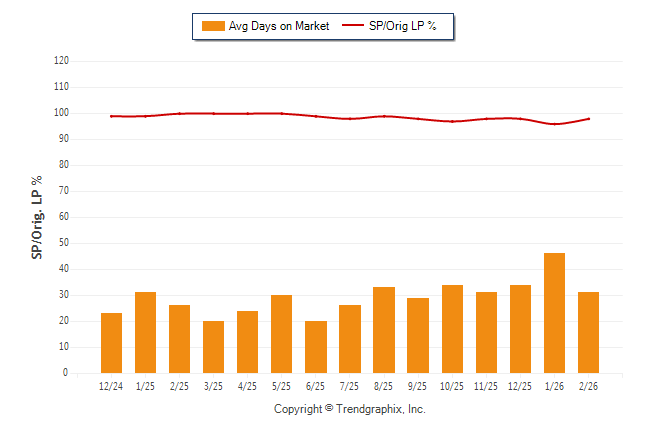
Task: Select the tallest bar for 1/26
Action: [x=554, y=313]
